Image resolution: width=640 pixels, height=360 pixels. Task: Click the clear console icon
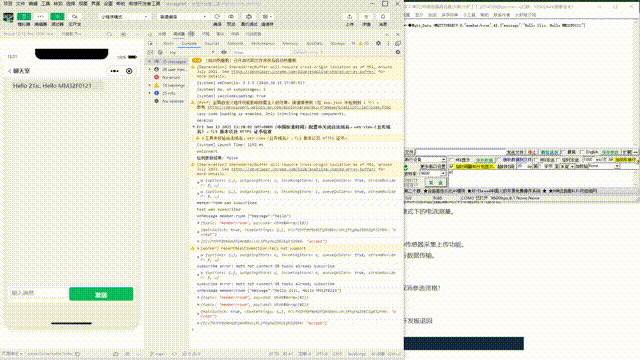coord(160,52)
